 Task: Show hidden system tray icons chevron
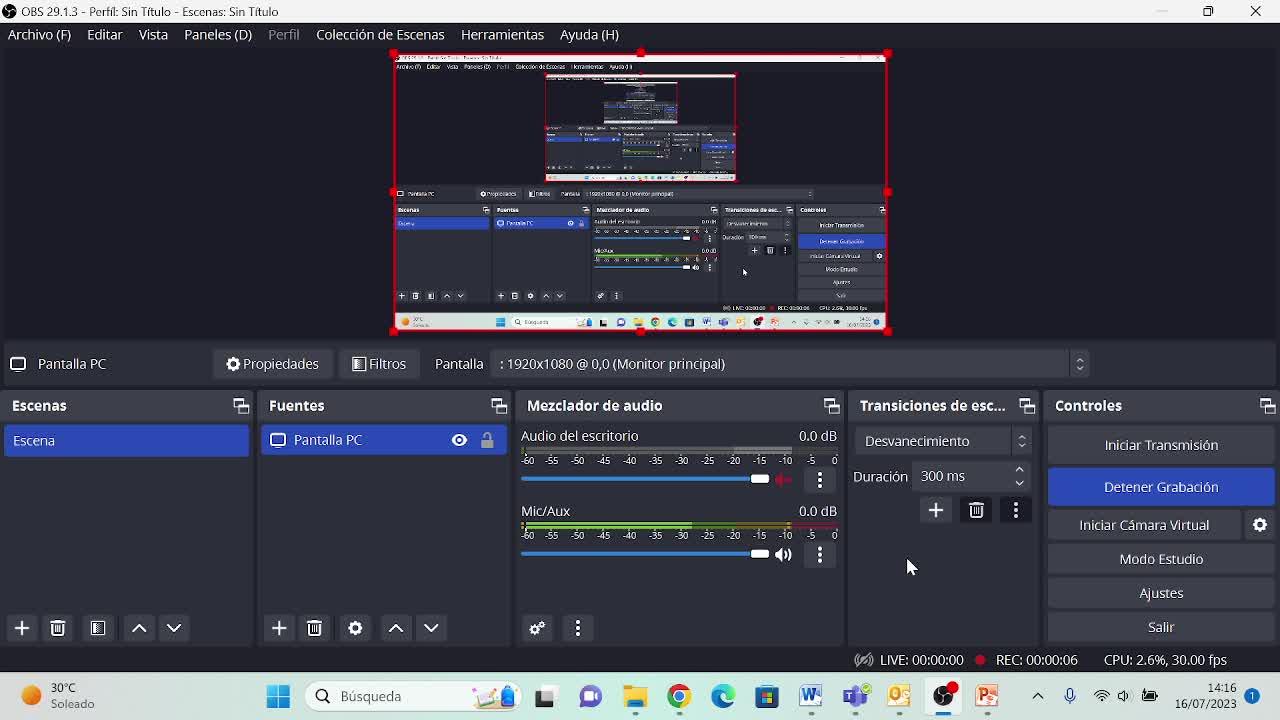(1038, 696)
